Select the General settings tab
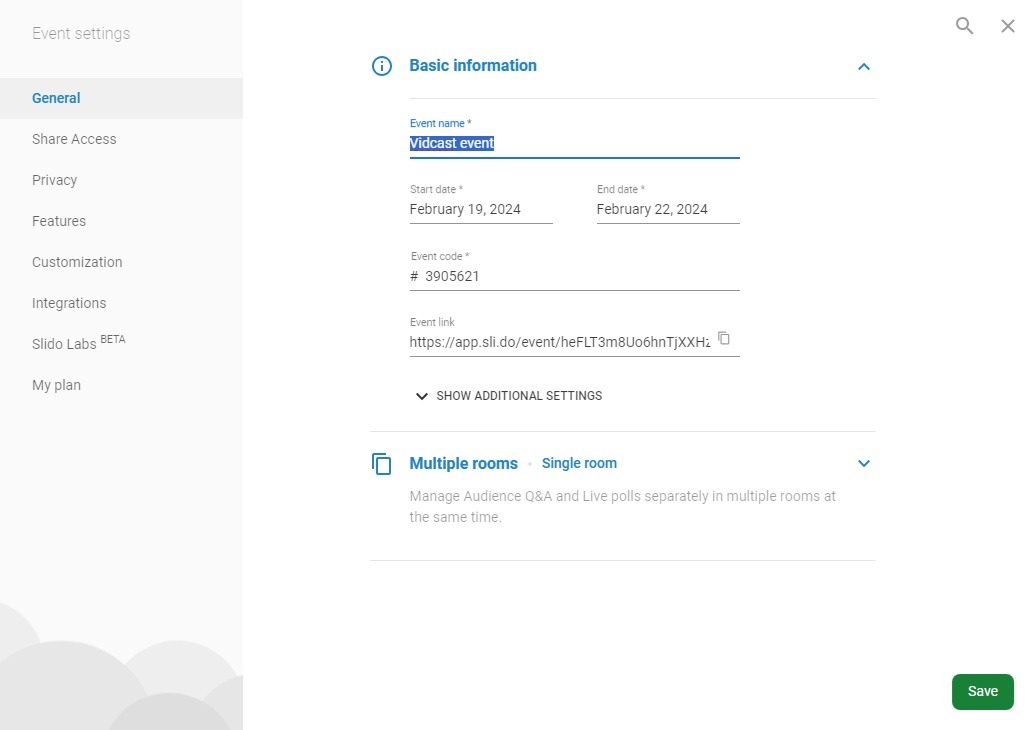Image resolution: width=1032 pixels, height=730 pixels. (x=121, y=98)
